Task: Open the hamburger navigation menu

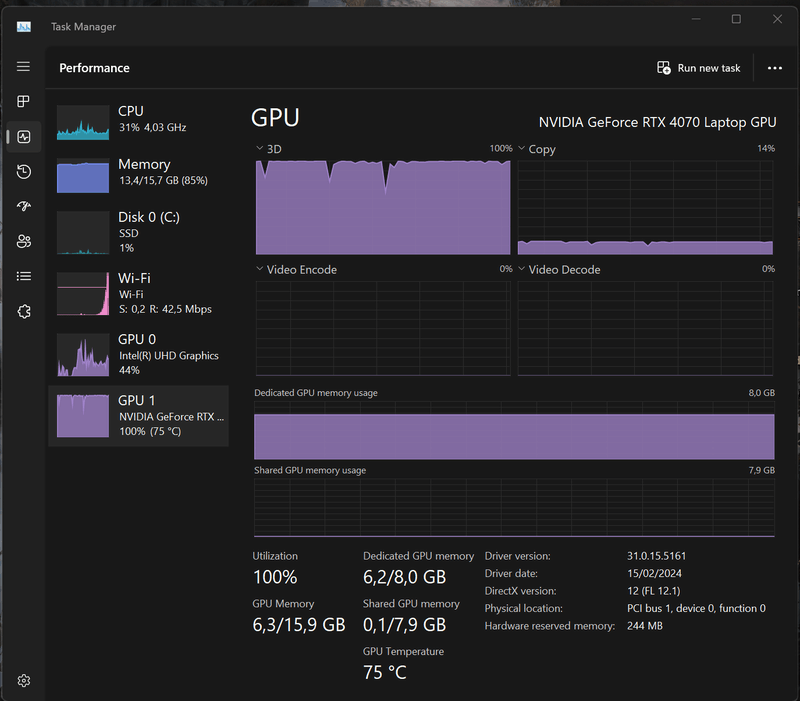Action: click(23, 67)
